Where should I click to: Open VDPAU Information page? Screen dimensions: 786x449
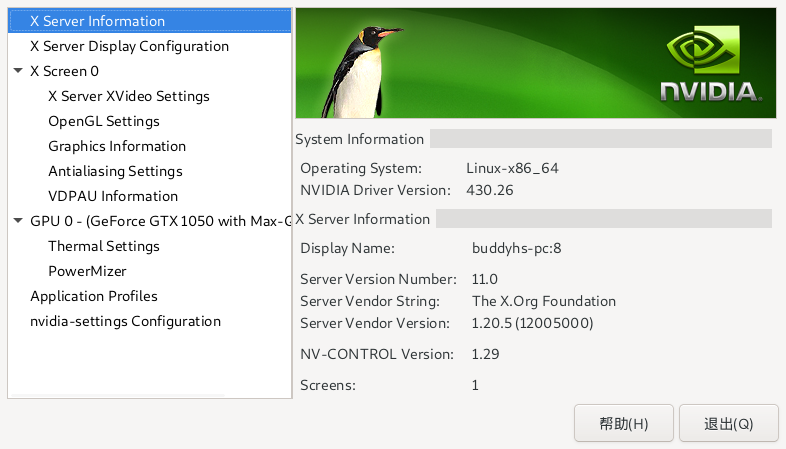tap(113, 196)
